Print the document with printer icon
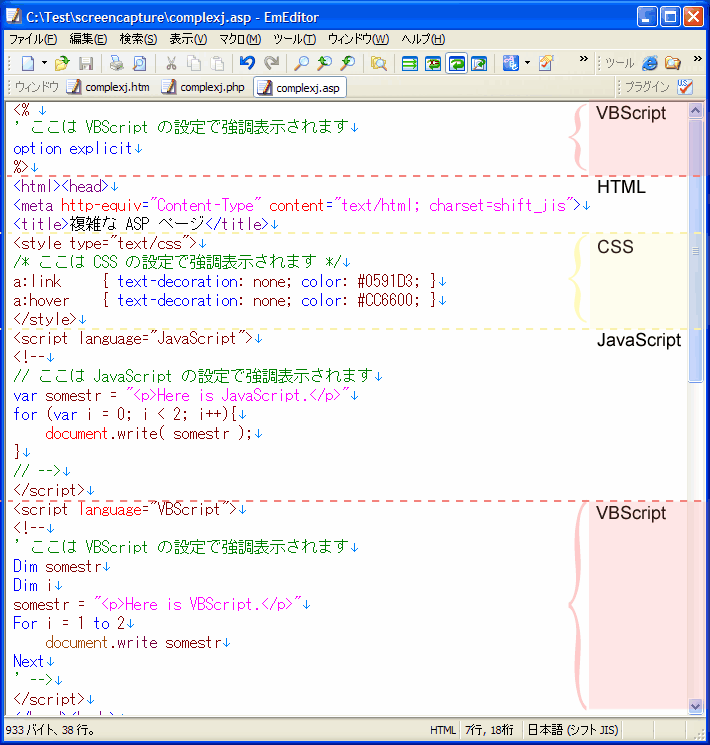The height and width of the screenshot is (745, 710). 116,63
